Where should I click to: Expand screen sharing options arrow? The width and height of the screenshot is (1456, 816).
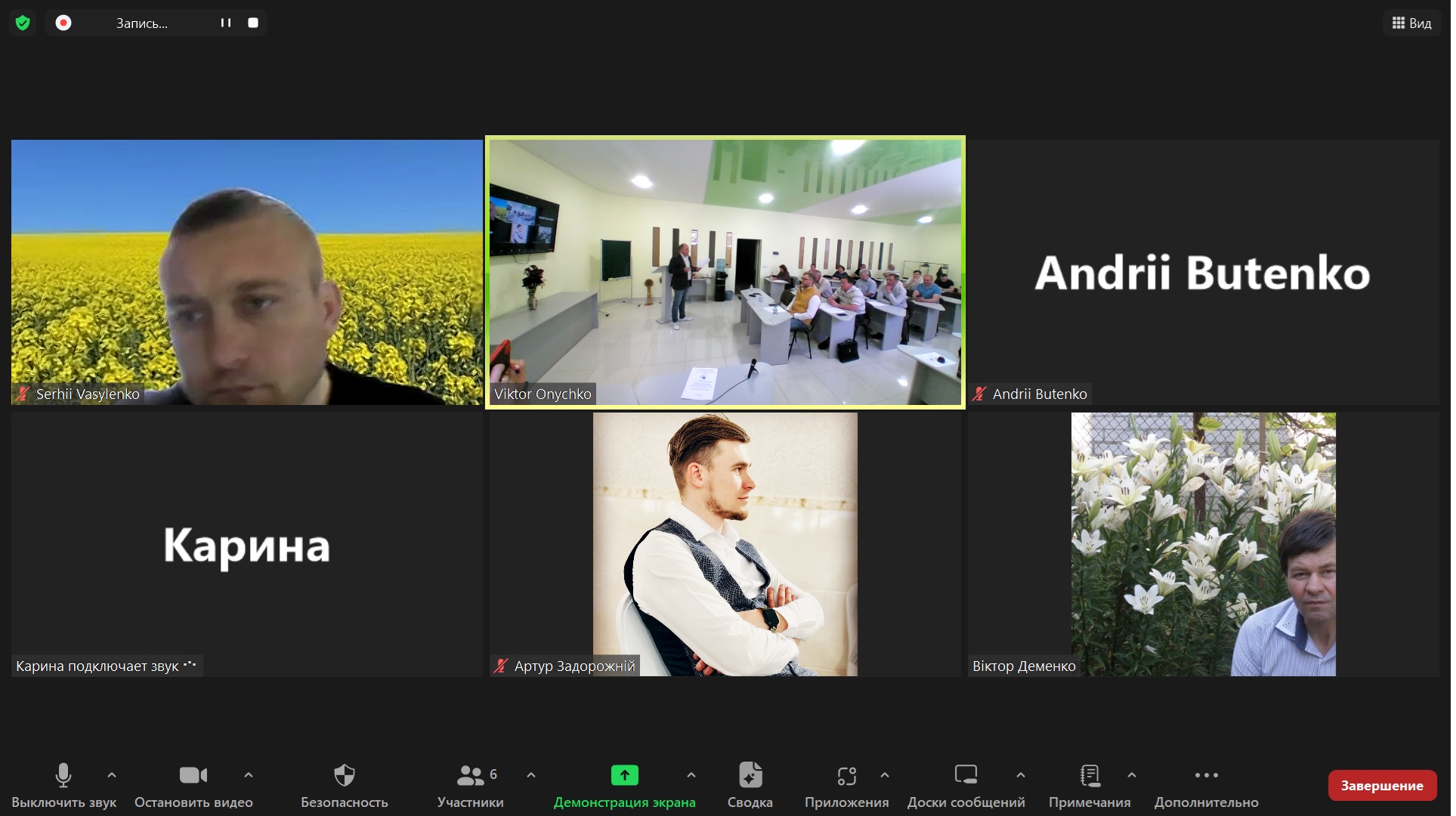tap(691, 775)
